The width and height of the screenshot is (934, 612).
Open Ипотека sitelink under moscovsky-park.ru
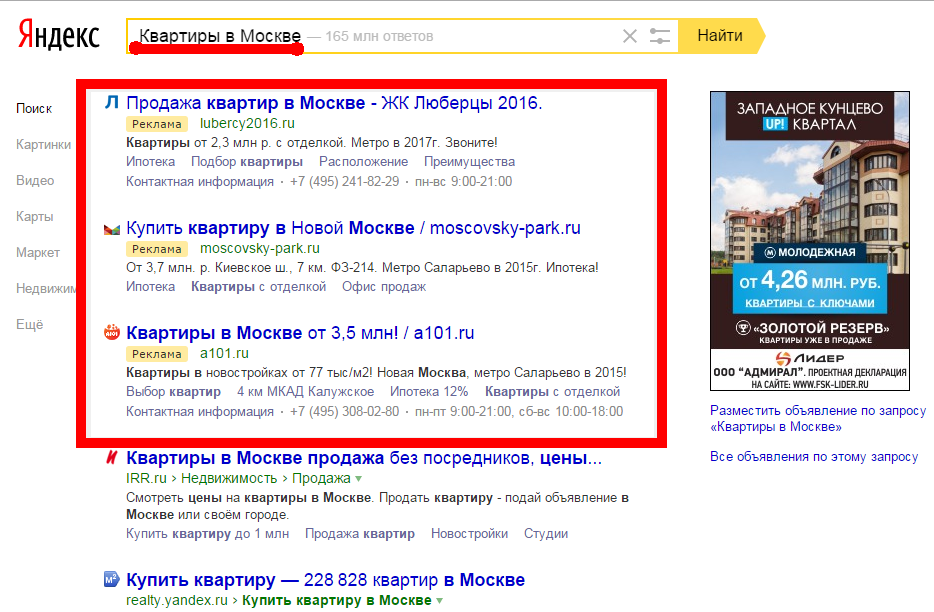(x=151, y=287)
